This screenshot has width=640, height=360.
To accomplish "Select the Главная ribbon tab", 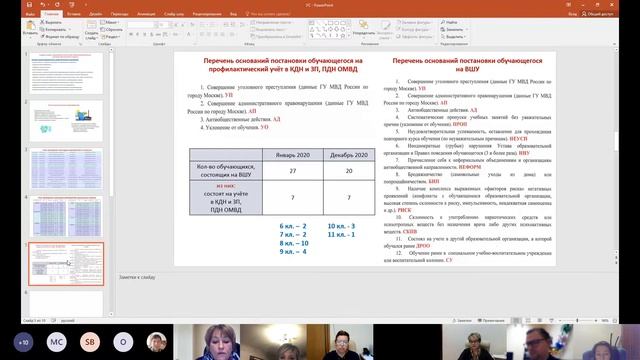I will tap(52, 14).
